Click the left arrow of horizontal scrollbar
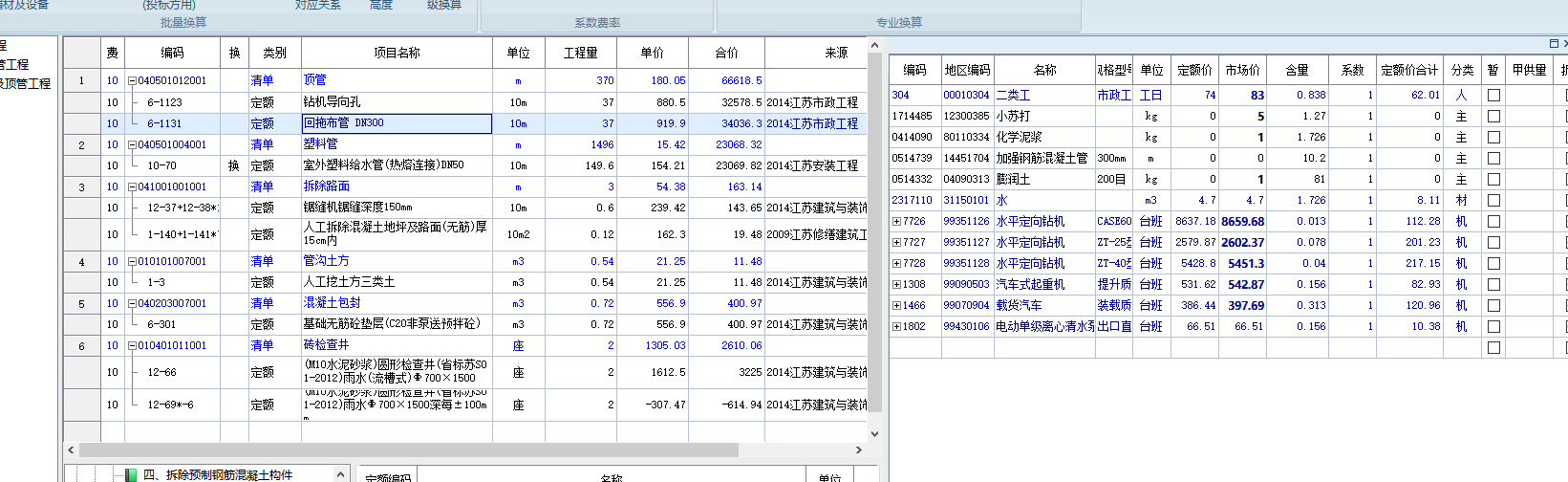Image resolution: width=1568 pixels, height=482 pixels. [71, 449]
